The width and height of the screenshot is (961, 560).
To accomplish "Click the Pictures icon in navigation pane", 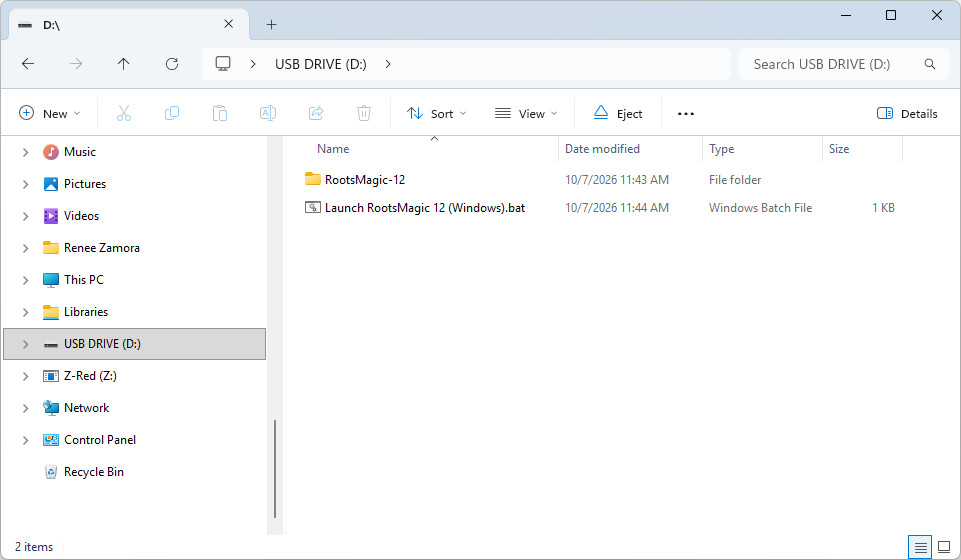I will [51, 184].
